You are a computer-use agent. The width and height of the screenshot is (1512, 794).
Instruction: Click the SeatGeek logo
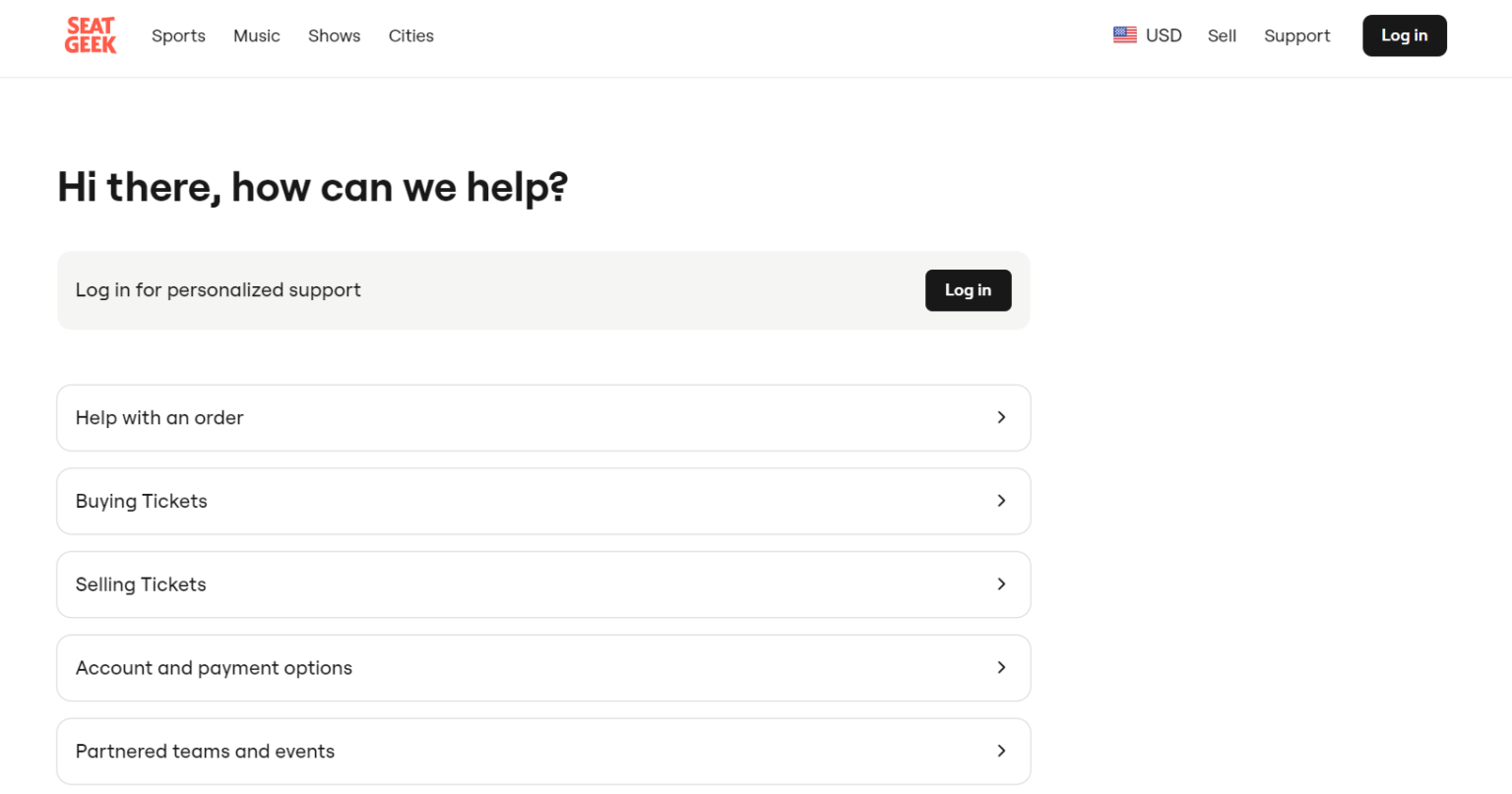91,35
